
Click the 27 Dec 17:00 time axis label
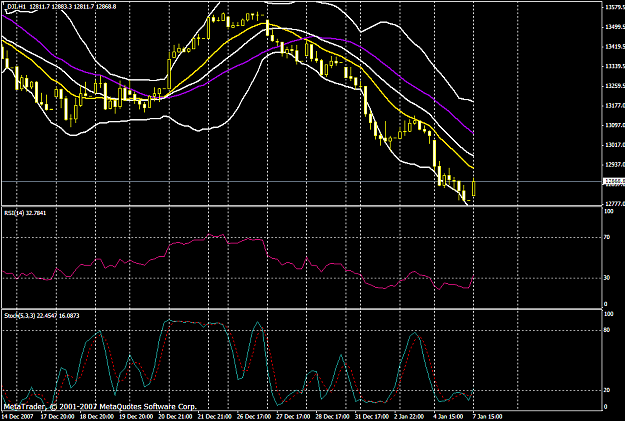tap(293, 417)
